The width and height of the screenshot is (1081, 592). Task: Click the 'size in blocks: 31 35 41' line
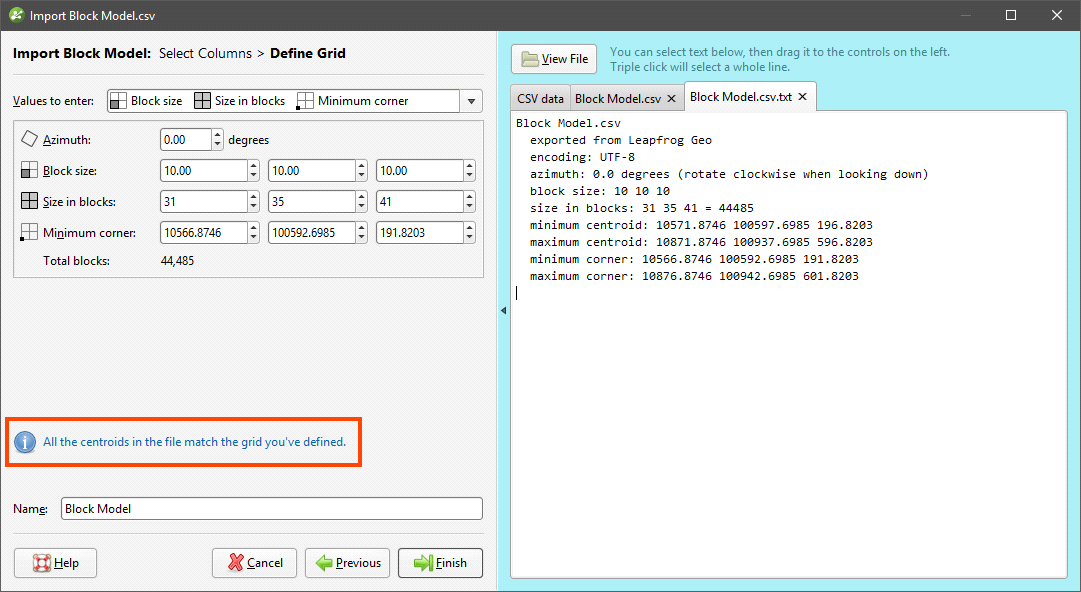[642, 207]
